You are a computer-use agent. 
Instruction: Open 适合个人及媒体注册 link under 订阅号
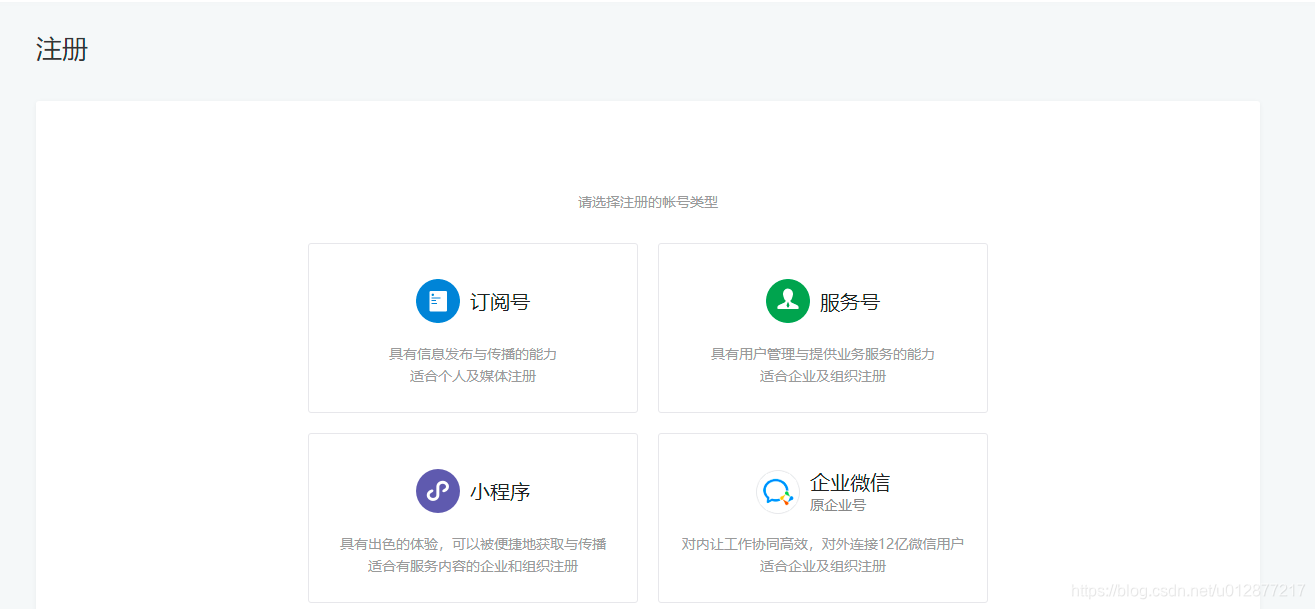[x=473, y=376]
